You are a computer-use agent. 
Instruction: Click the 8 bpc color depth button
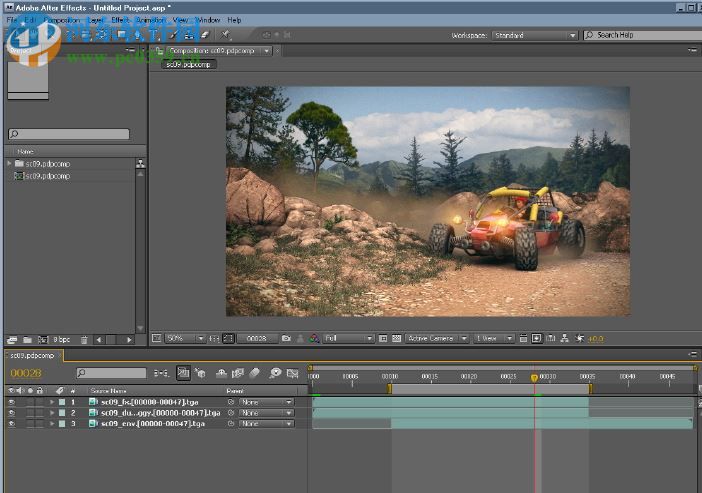coord(61,340)
